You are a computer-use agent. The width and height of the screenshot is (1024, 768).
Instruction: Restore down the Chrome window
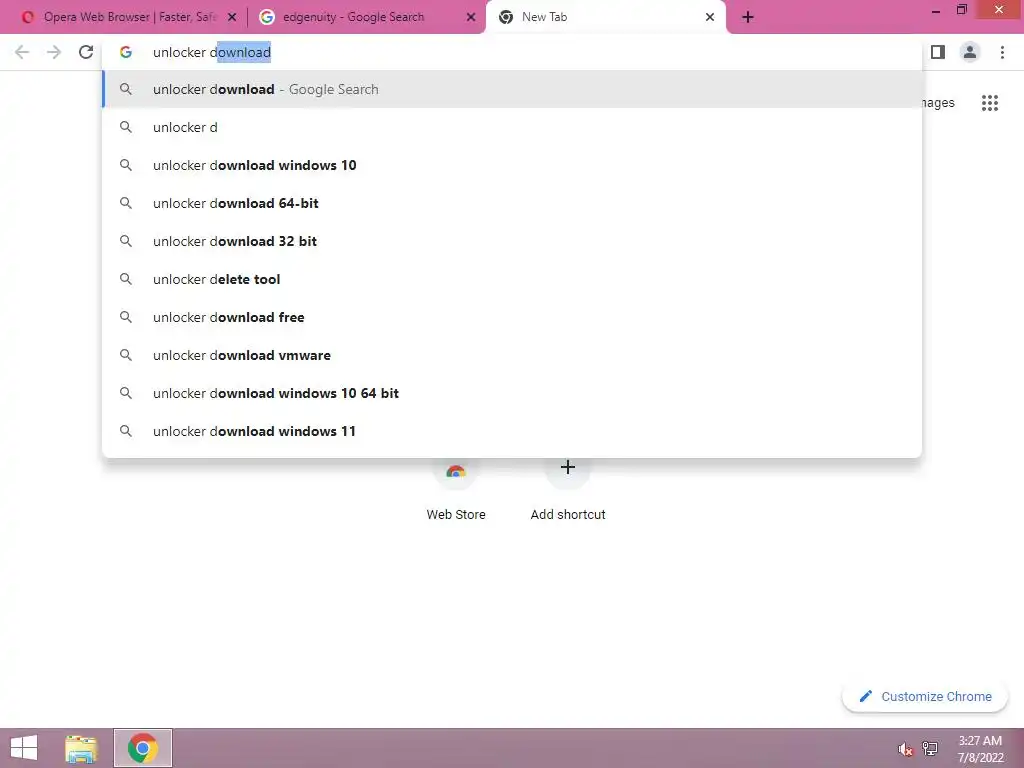pos(961,10)
